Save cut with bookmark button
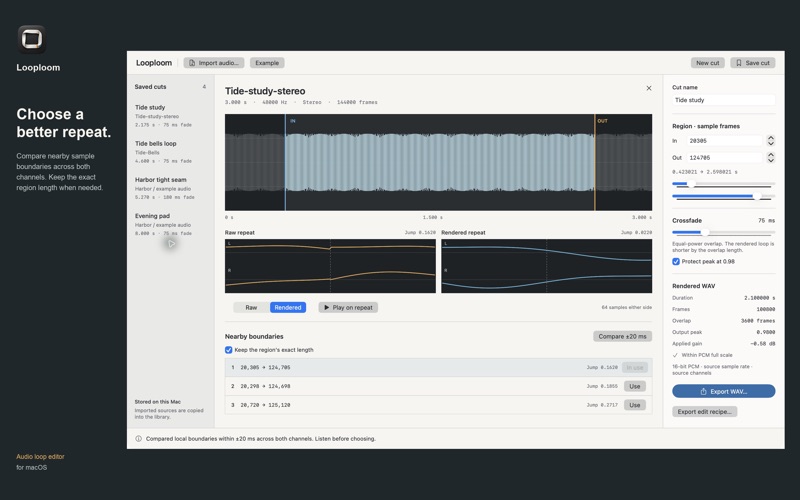This screenshot has height=500, width=800. [x=753, y=63]
